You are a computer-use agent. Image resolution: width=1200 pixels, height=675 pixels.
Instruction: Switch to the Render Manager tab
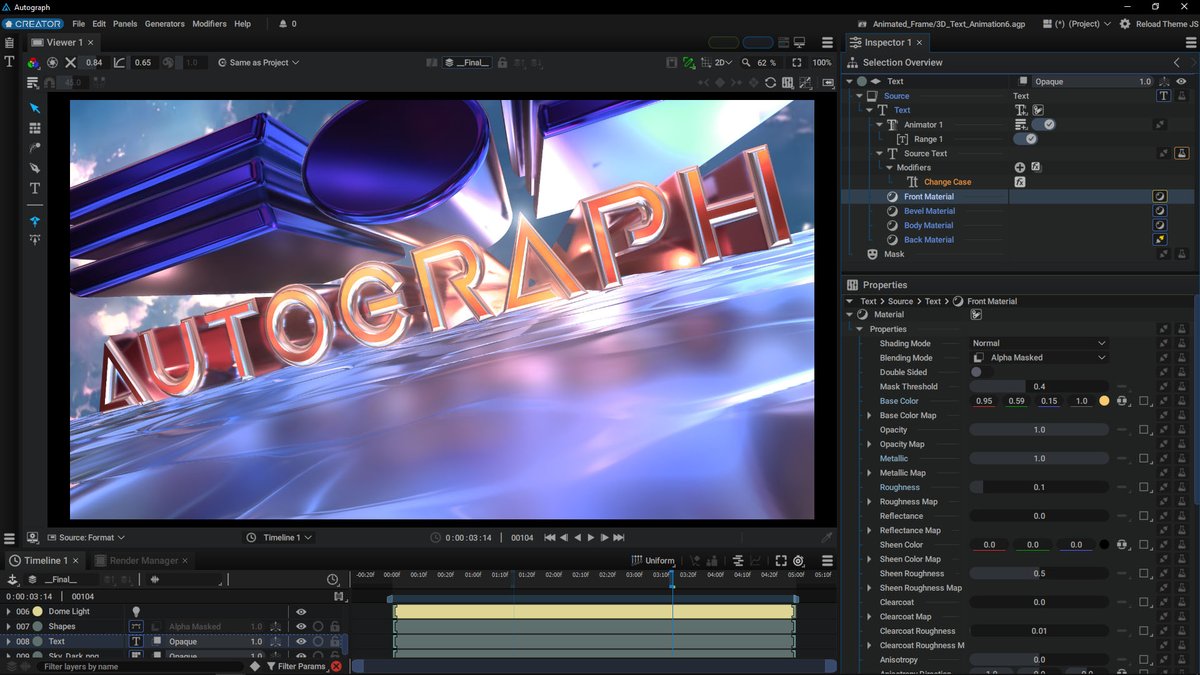pos(143,561)
